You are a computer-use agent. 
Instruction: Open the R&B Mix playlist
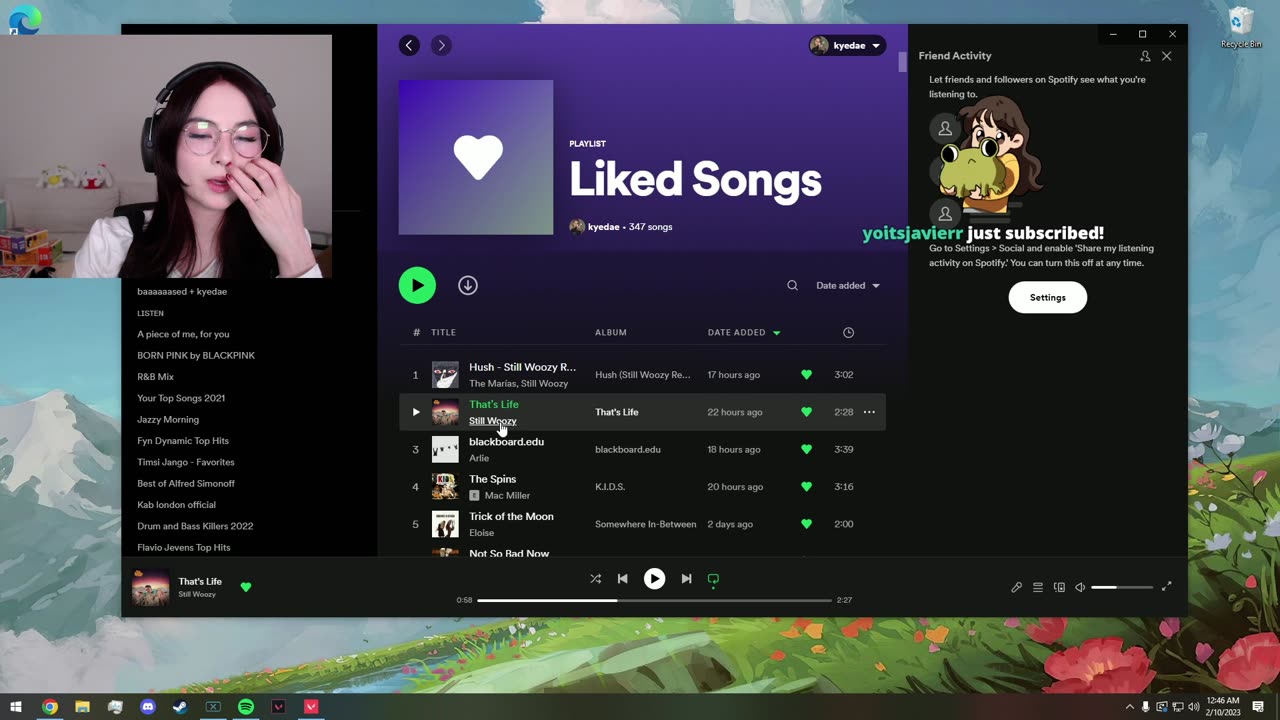155,377
